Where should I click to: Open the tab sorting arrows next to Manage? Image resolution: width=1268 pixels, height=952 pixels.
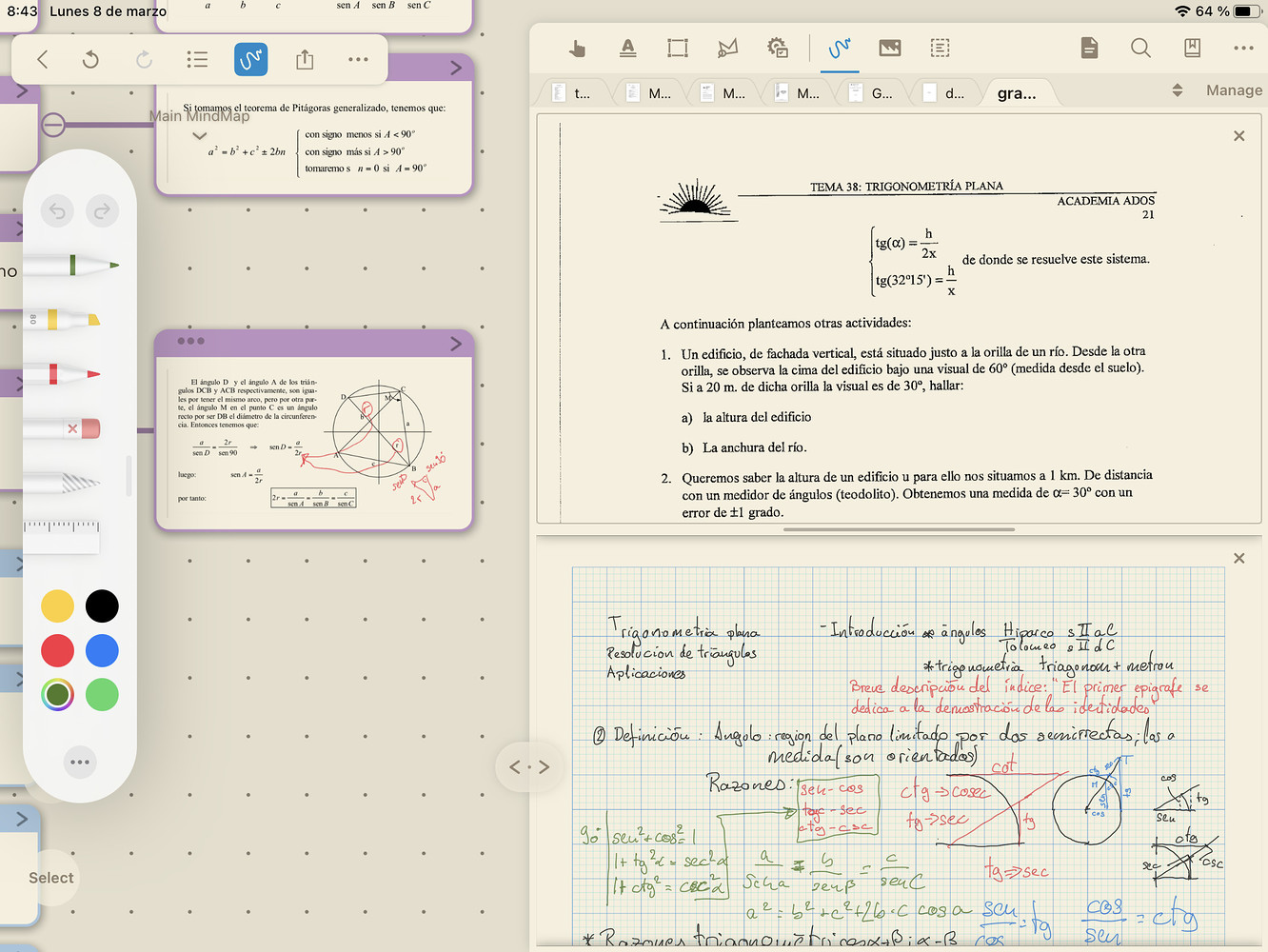coord(1178,89)
